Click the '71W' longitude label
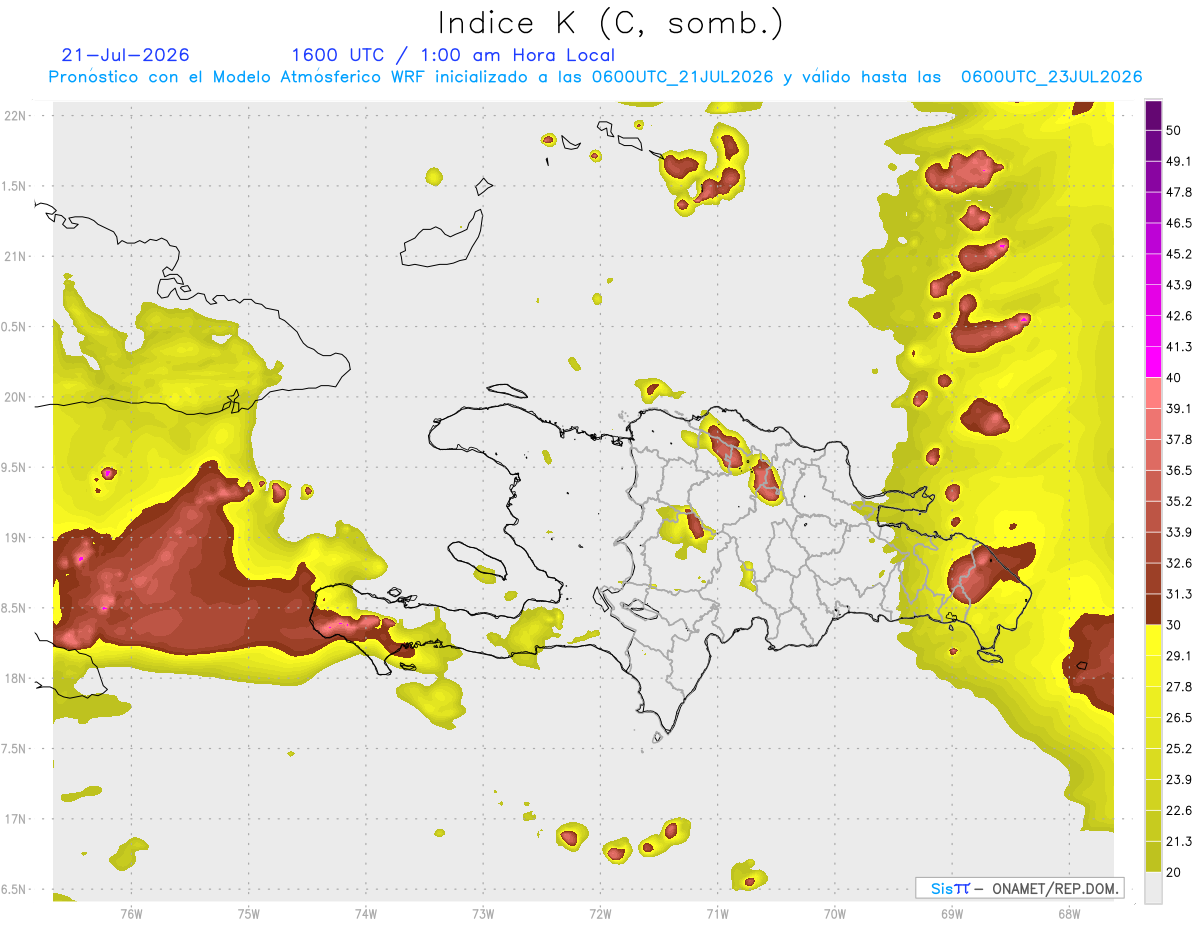Screen dimensions: 1200x927 717,913
